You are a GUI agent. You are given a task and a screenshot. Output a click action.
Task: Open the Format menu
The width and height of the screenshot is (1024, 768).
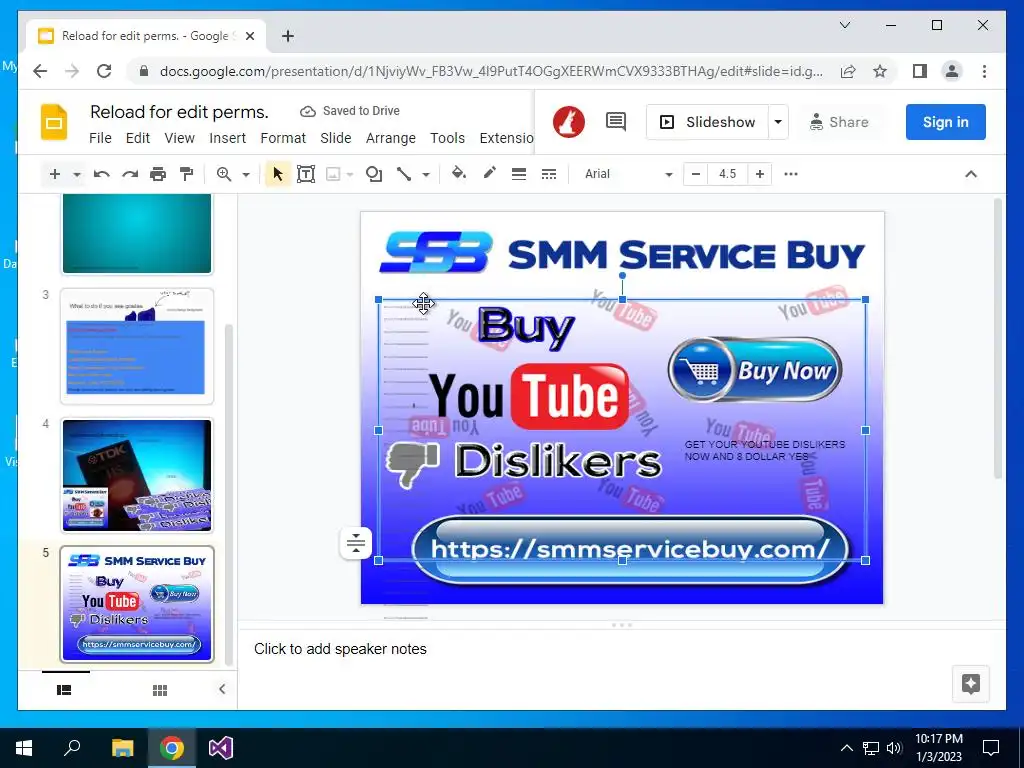283,138
